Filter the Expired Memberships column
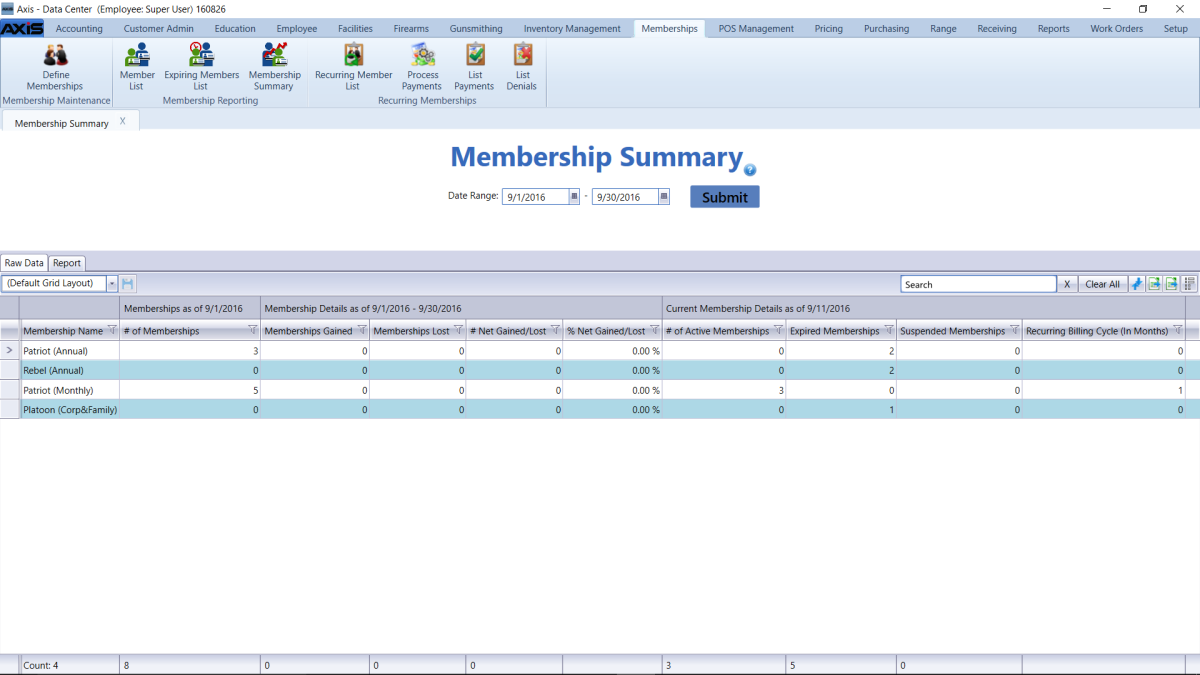The width and height of the screenshot is (1200, 675). click(888, 330)
